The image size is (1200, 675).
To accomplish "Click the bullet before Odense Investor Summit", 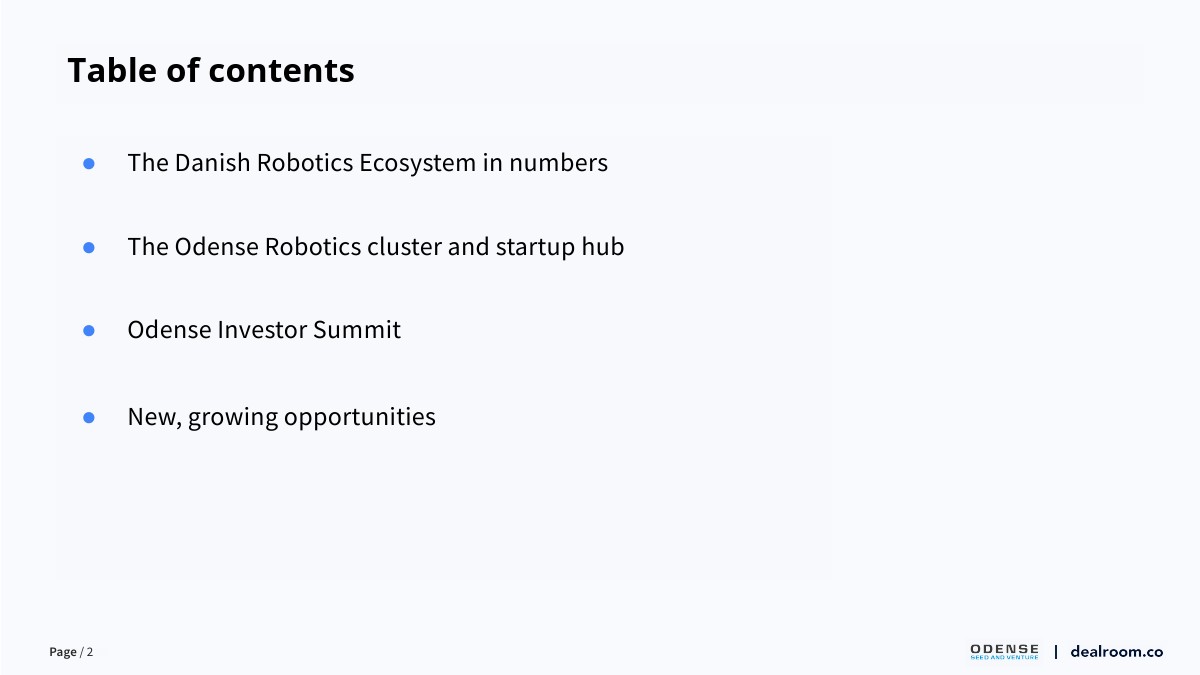I will [88, 330].
